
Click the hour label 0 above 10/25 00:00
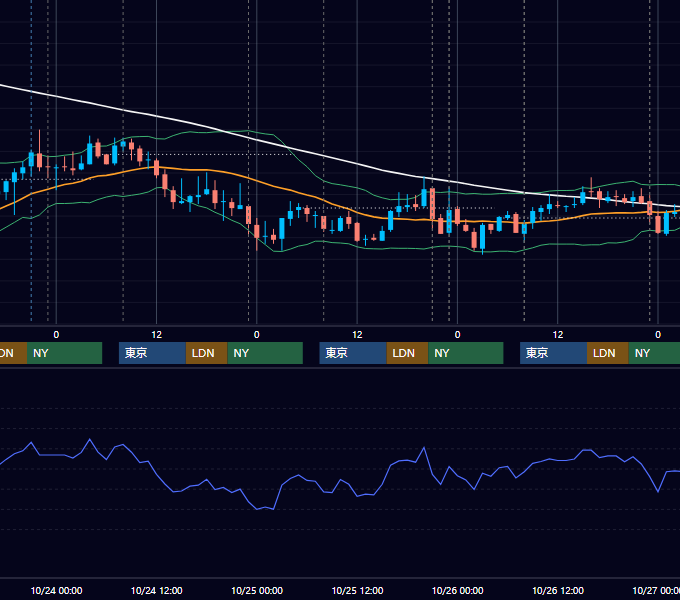(257, 335)
